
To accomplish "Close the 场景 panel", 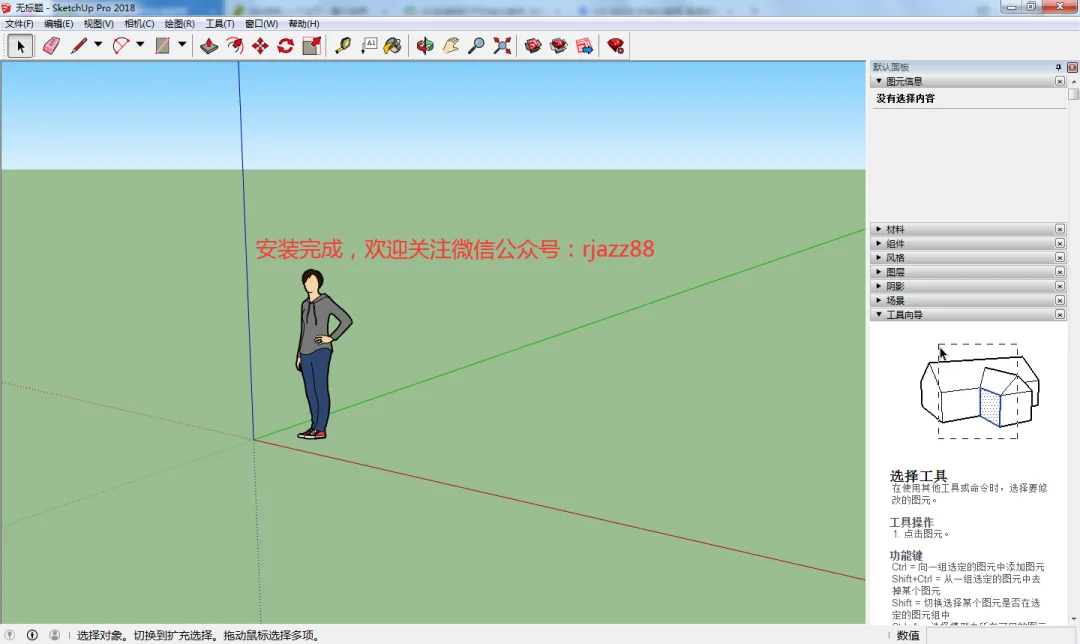I will (x=1060, y=300).
